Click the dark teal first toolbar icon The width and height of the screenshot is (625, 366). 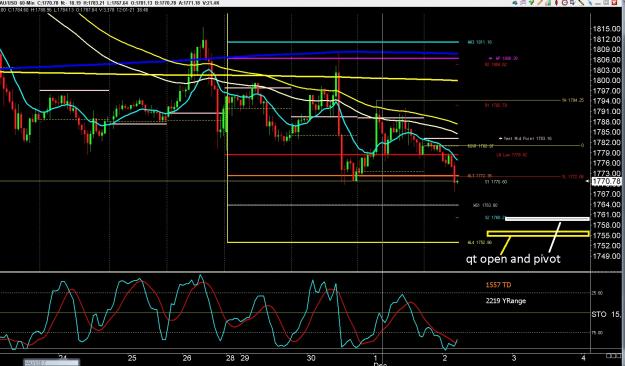coord(515,3)
